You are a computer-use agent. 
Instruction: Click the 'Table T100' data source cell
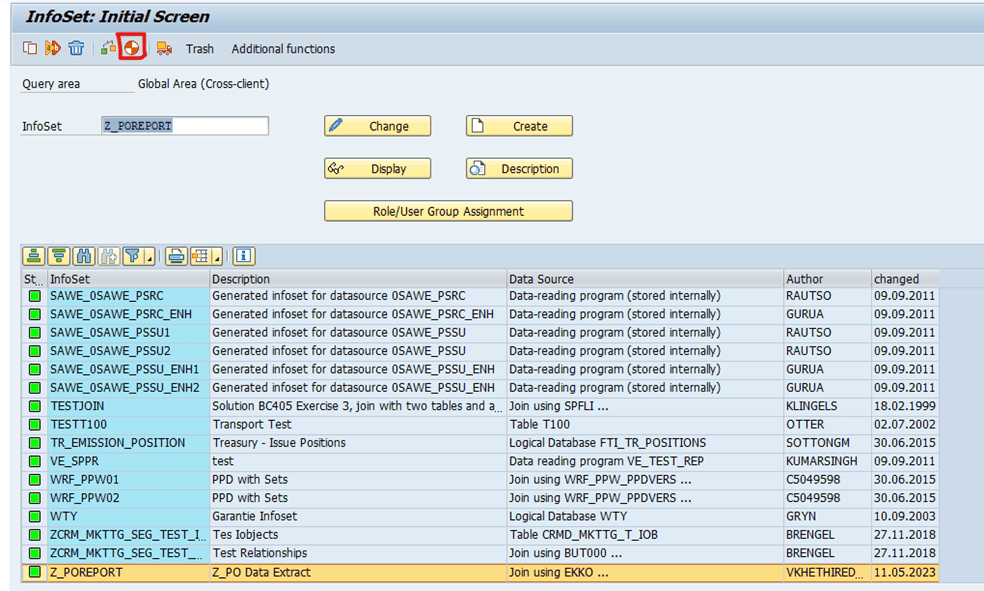[645, 425]
